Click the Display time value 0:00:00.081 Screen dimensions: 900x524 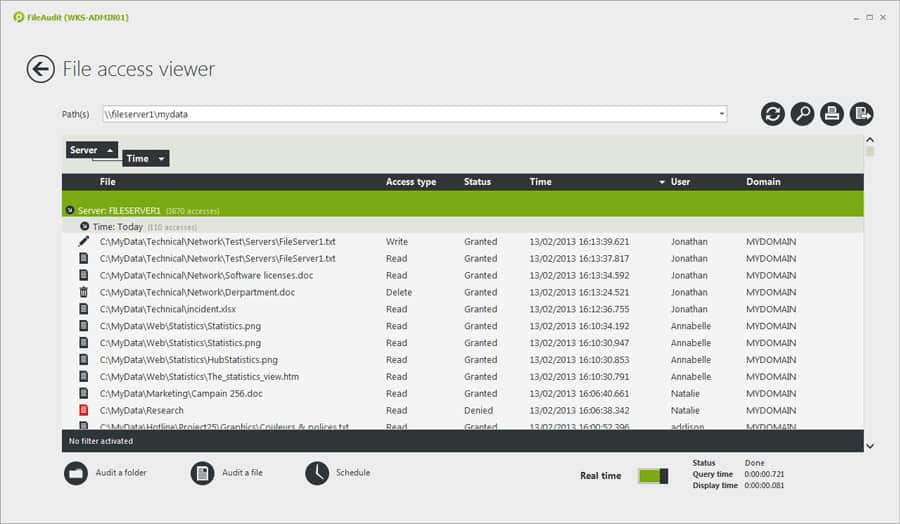coord(764,486)
